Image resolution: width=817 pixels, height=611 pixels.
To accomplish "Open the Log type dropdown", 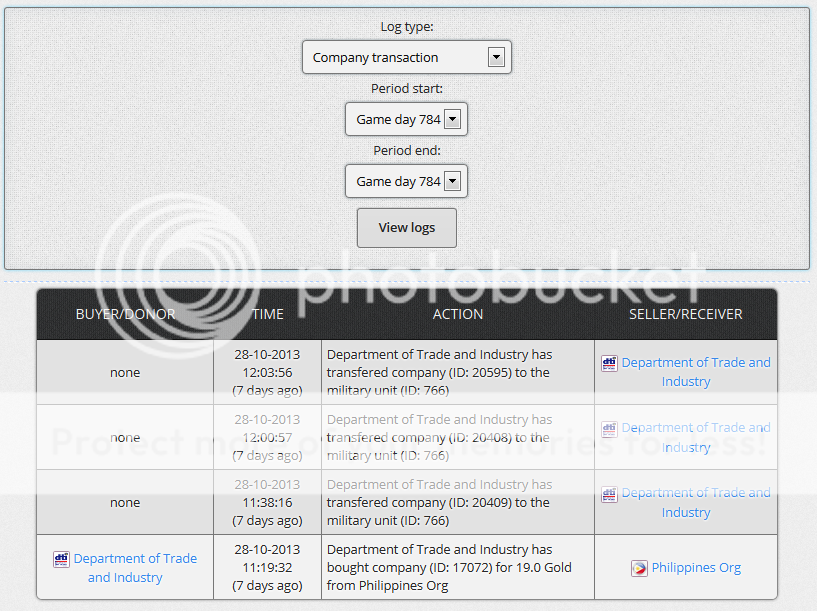I will 406,57.
